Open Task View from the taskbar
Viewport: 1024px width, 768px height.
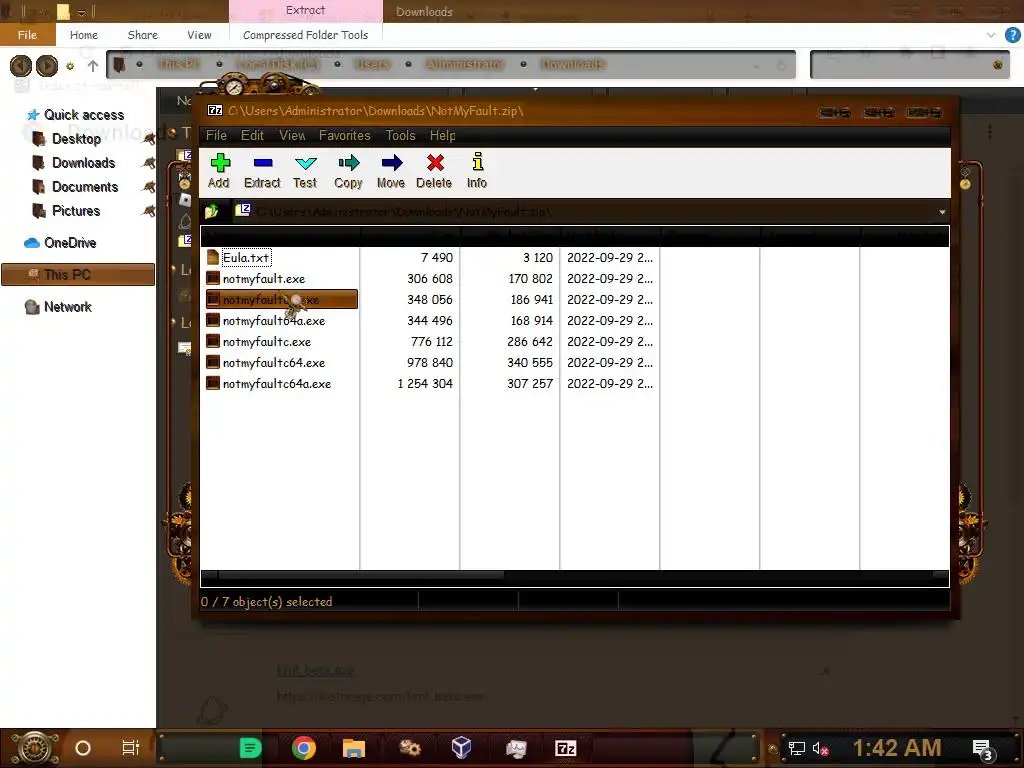pos(131,748)
